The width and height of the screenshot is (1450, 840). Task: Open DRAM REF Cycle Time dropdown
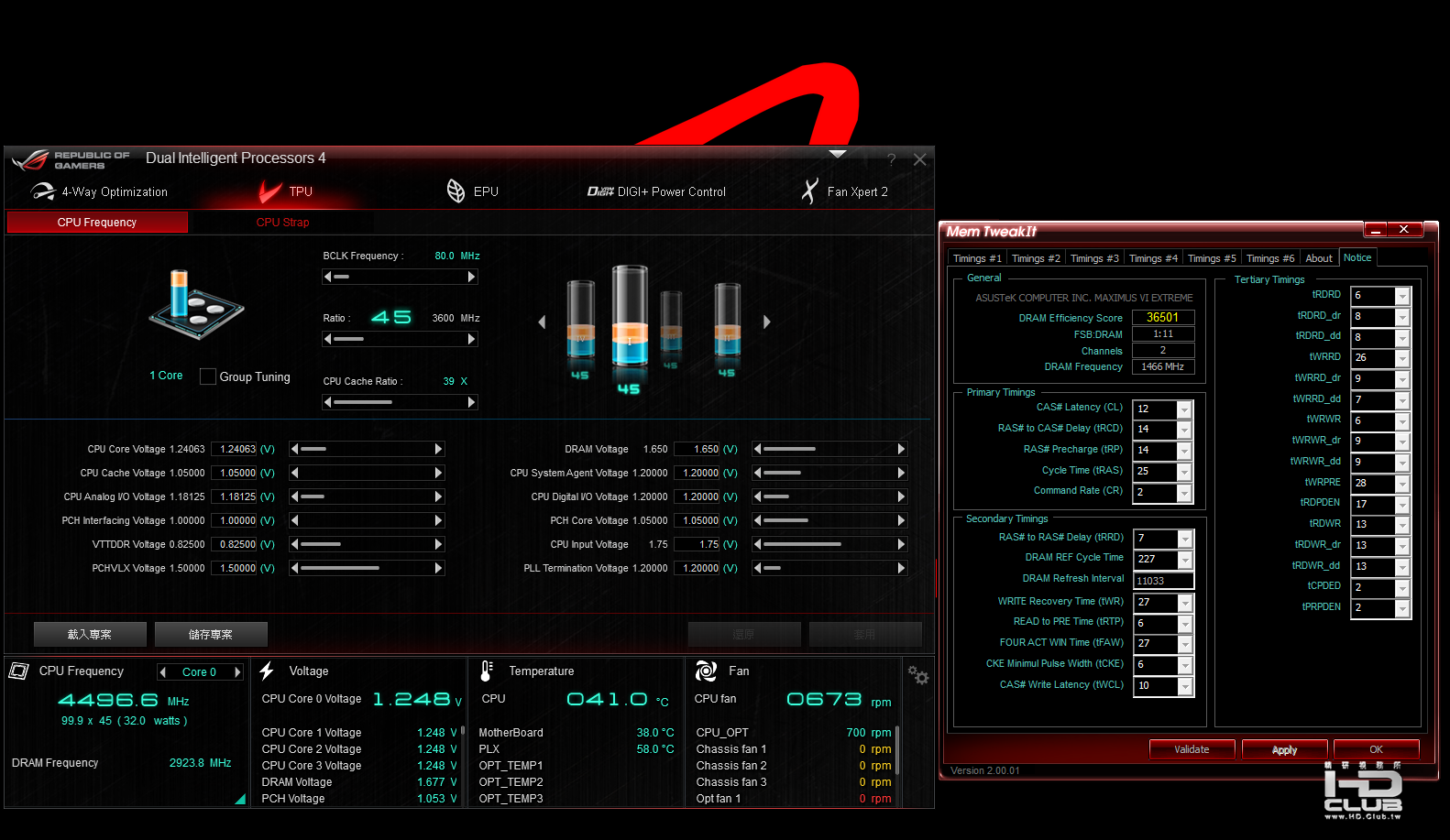tap(1185, 560)
